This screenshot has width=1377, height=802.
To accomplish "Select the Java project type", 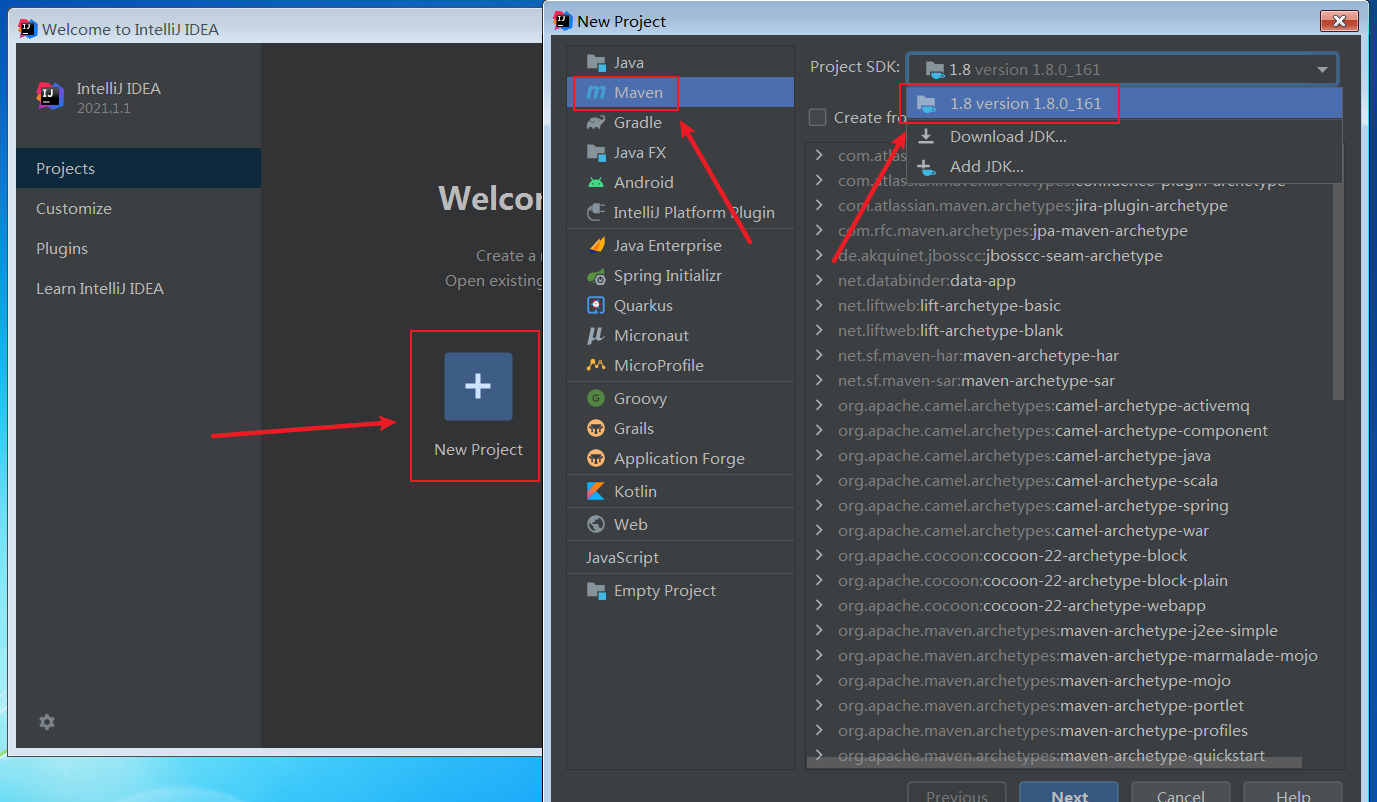I will click(x=680, y=62).
